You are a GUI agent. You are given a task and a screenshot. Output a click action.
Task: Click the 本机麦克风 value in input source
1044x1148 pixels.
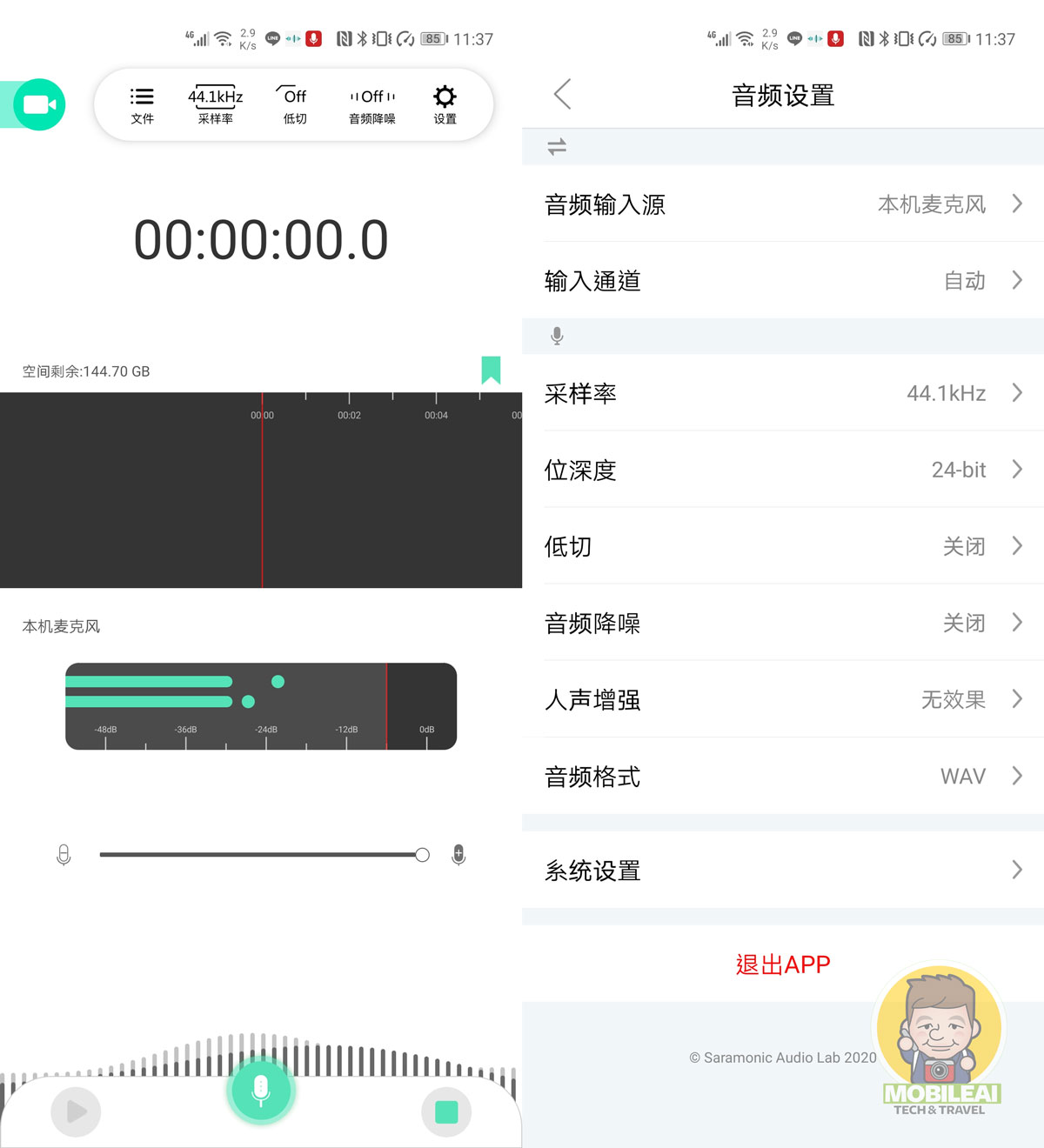point(932,204)
